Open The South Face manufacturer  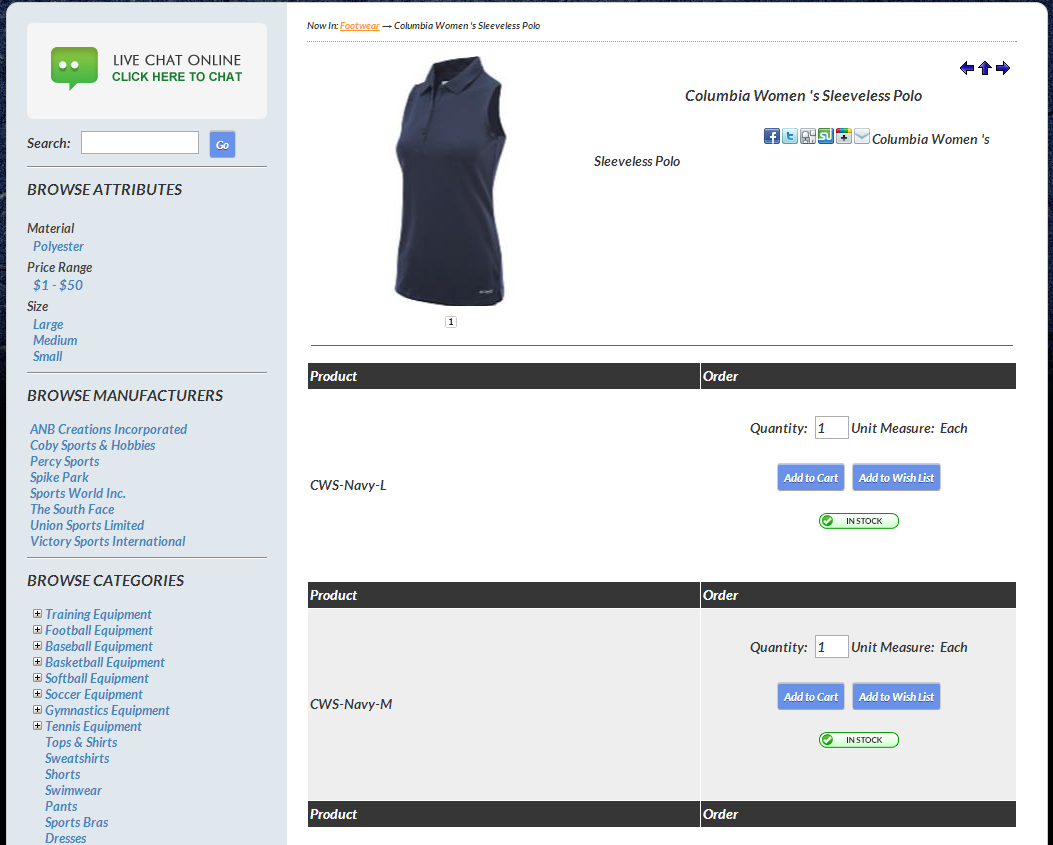click(72, 510)
